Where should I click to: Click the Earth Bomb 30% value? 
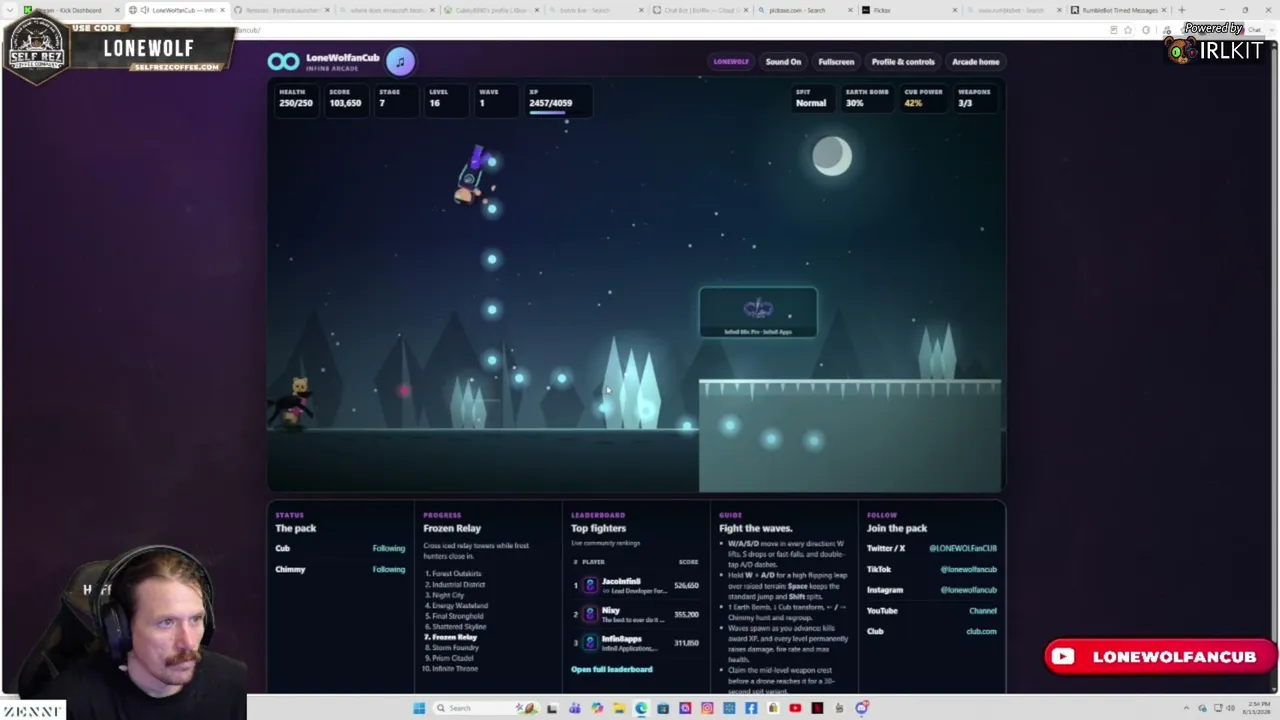pos(854,103)
